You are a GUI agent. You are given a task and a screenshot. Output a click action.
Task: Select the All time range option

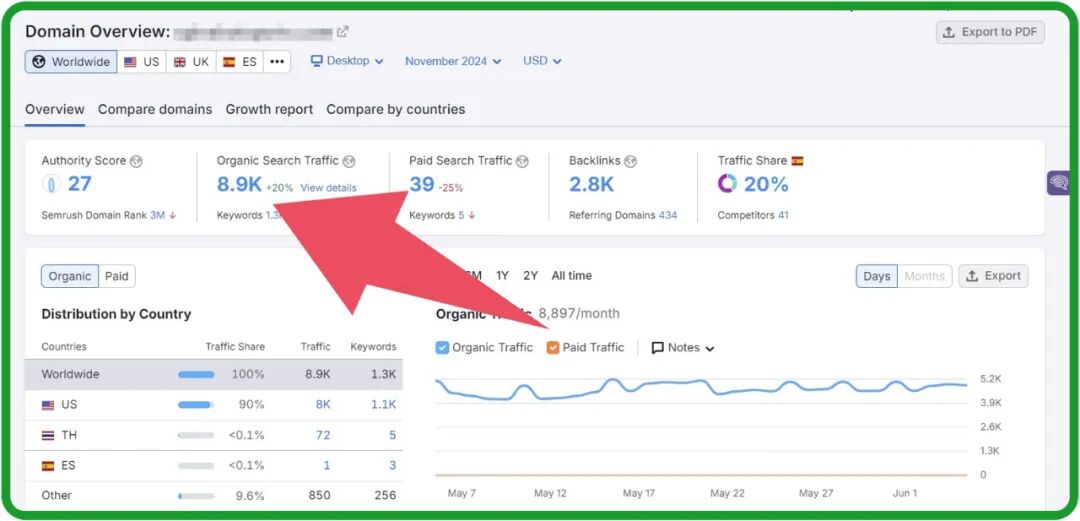[571, 276]
